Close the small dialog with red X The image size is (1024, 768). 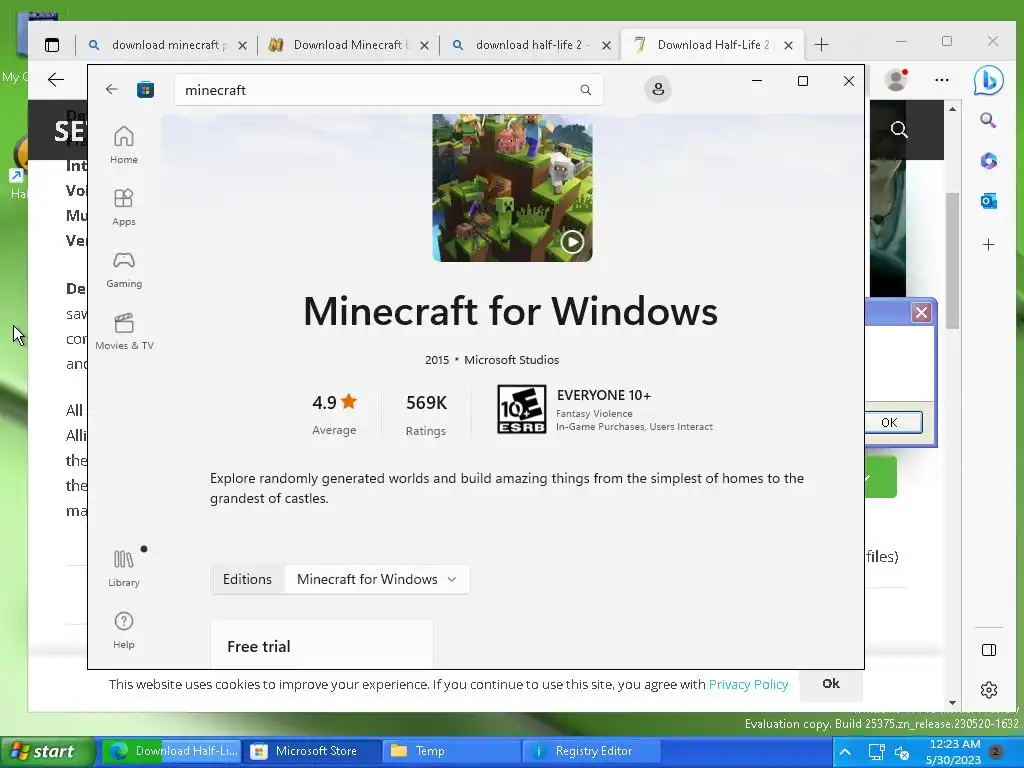coord(921,313)
